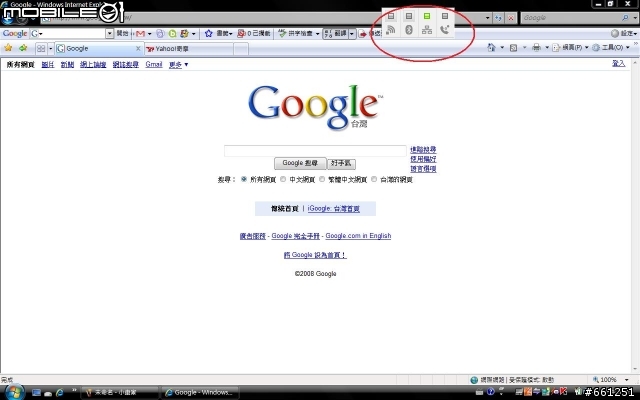Click the Refresh icon beside the address bar
The height and width of the screenshot is (400, 640).
[498, 18]
